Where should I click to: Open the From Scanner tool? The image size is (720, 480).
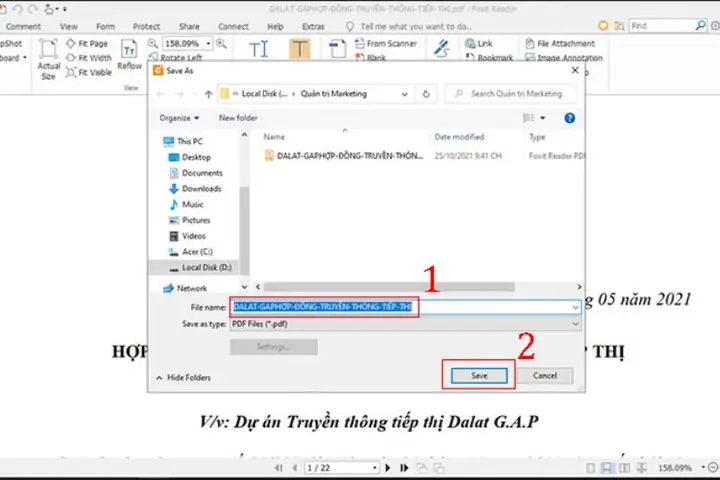tap(386, 44)
